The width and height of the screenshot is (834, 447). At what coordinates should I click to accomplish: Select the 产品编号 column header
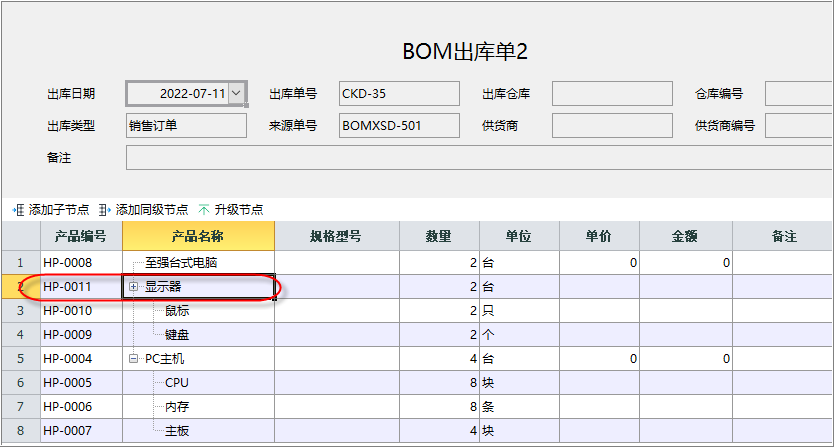(x=81, y=236)
